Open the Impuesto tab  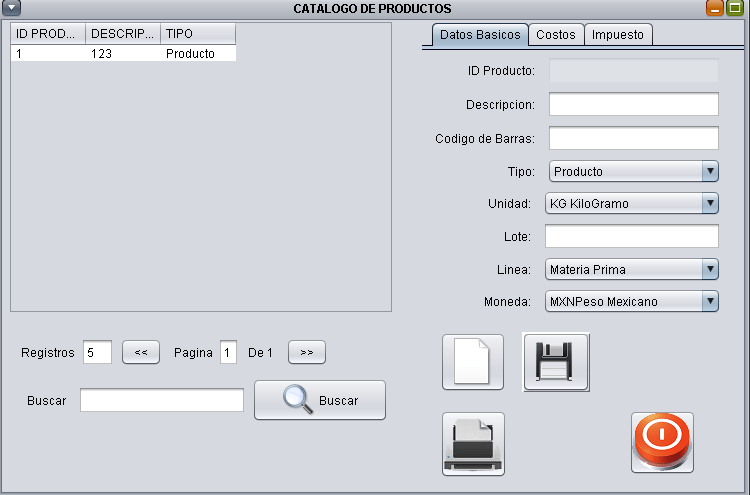pos(618,35)
